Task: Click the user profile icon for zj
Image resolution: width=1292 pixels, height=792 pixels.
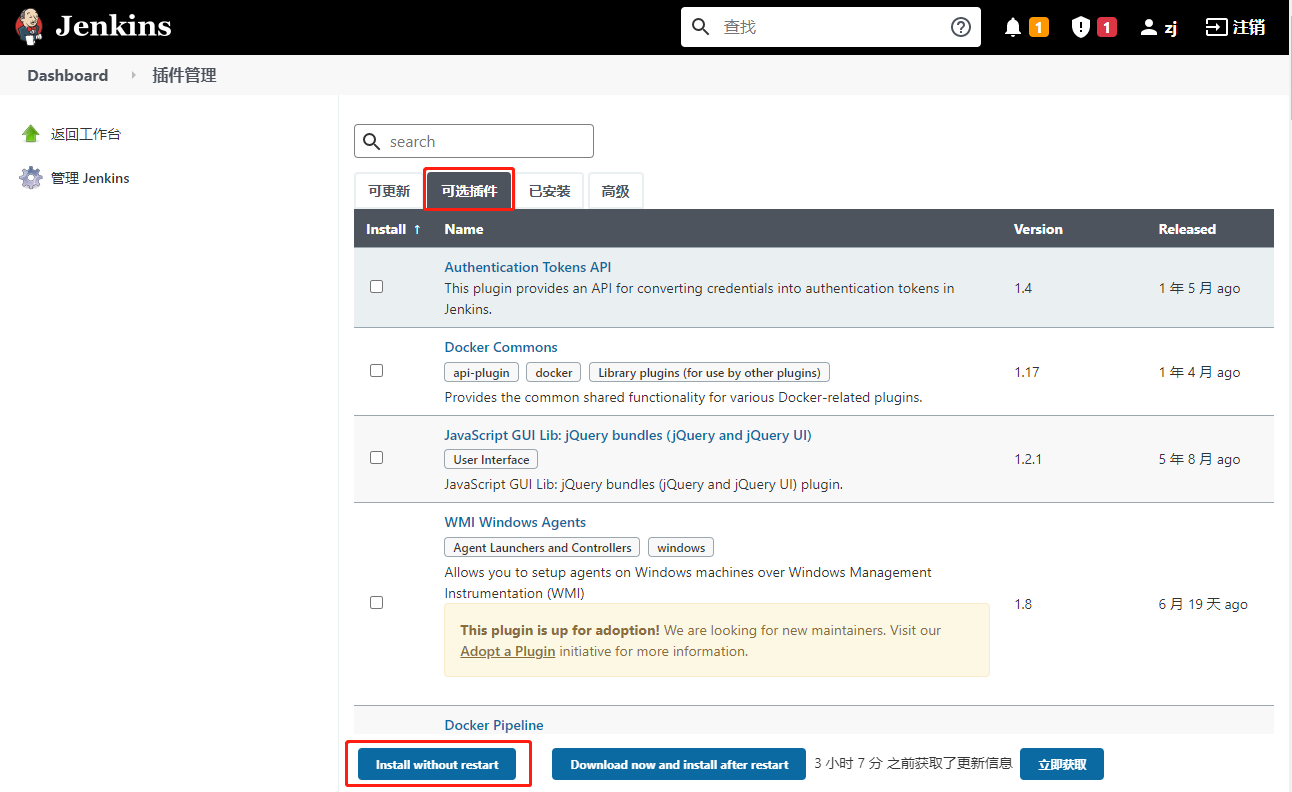Action: pyautogui.click(x=1149, y=28)
